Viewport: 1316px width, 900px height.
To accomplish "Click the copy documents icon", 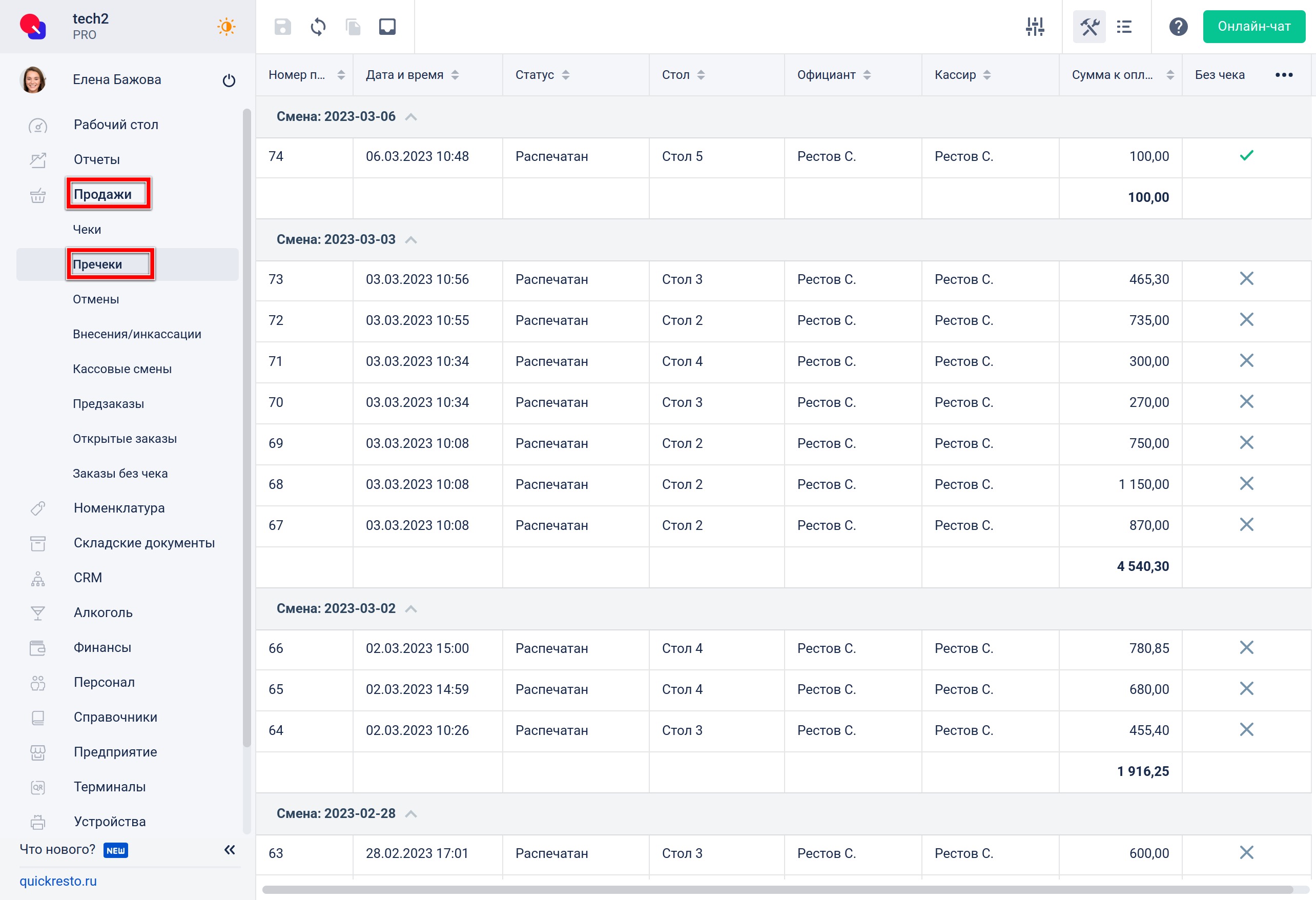I will coord(353,27).
